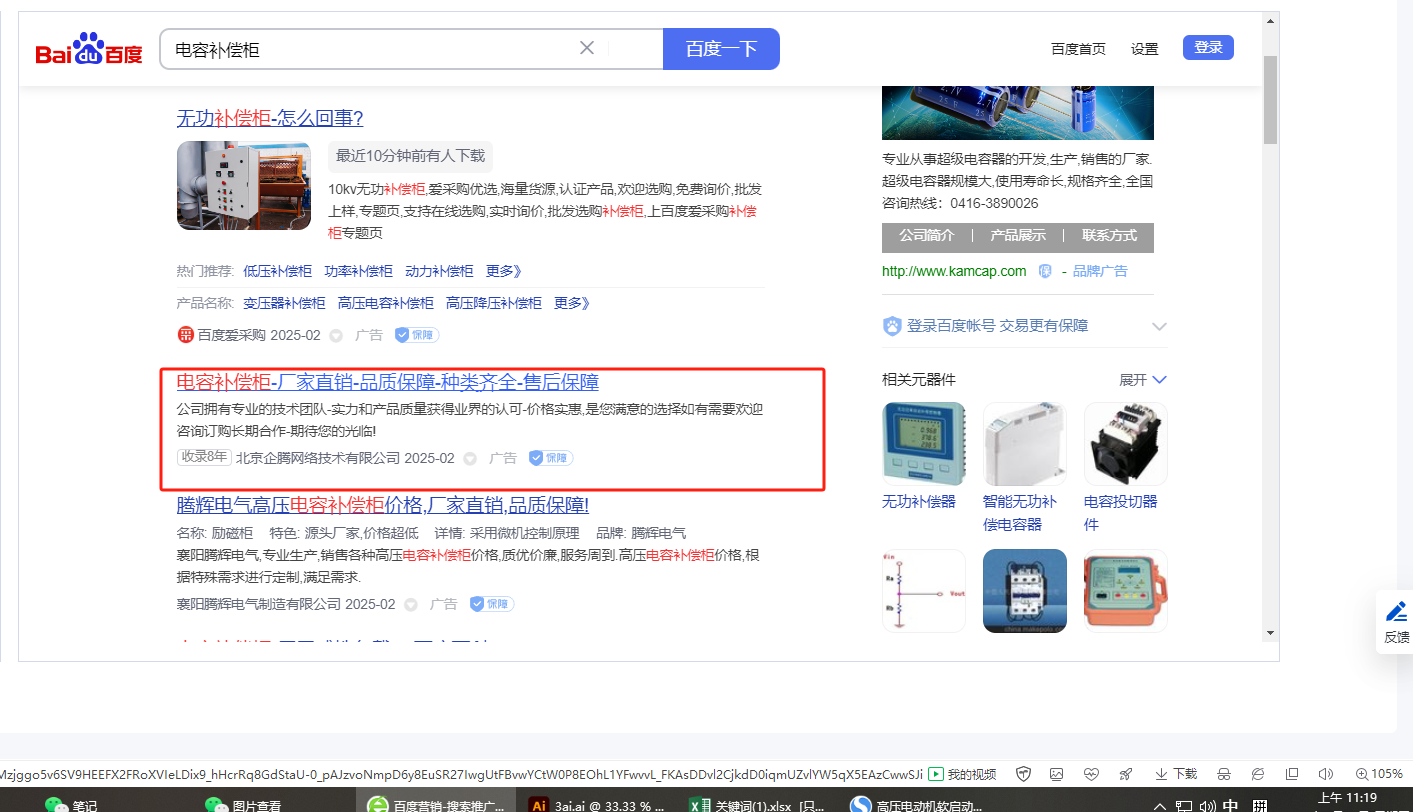Click 登录百度帐号 交易更有保障 link
This screenshot has width=1413, height=812.
tap(998, 326)
